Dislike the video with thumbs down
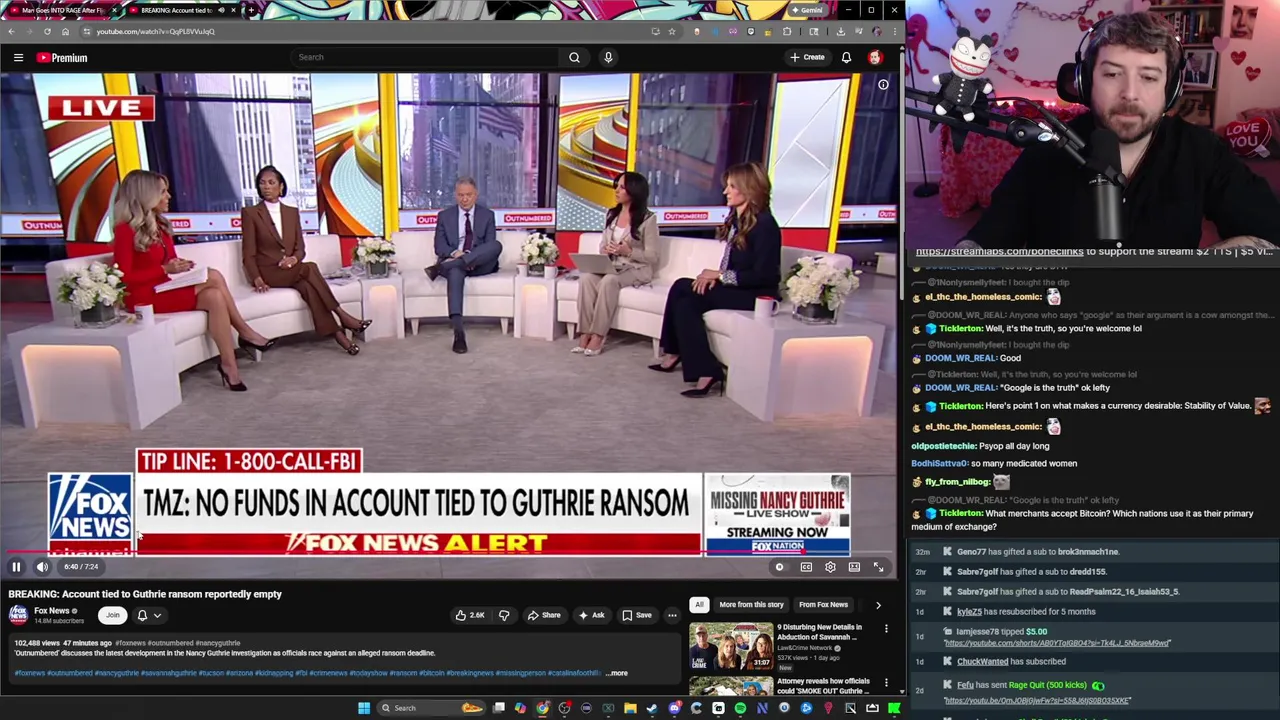This screenshot has height=720, width=1280. (504, 615)
